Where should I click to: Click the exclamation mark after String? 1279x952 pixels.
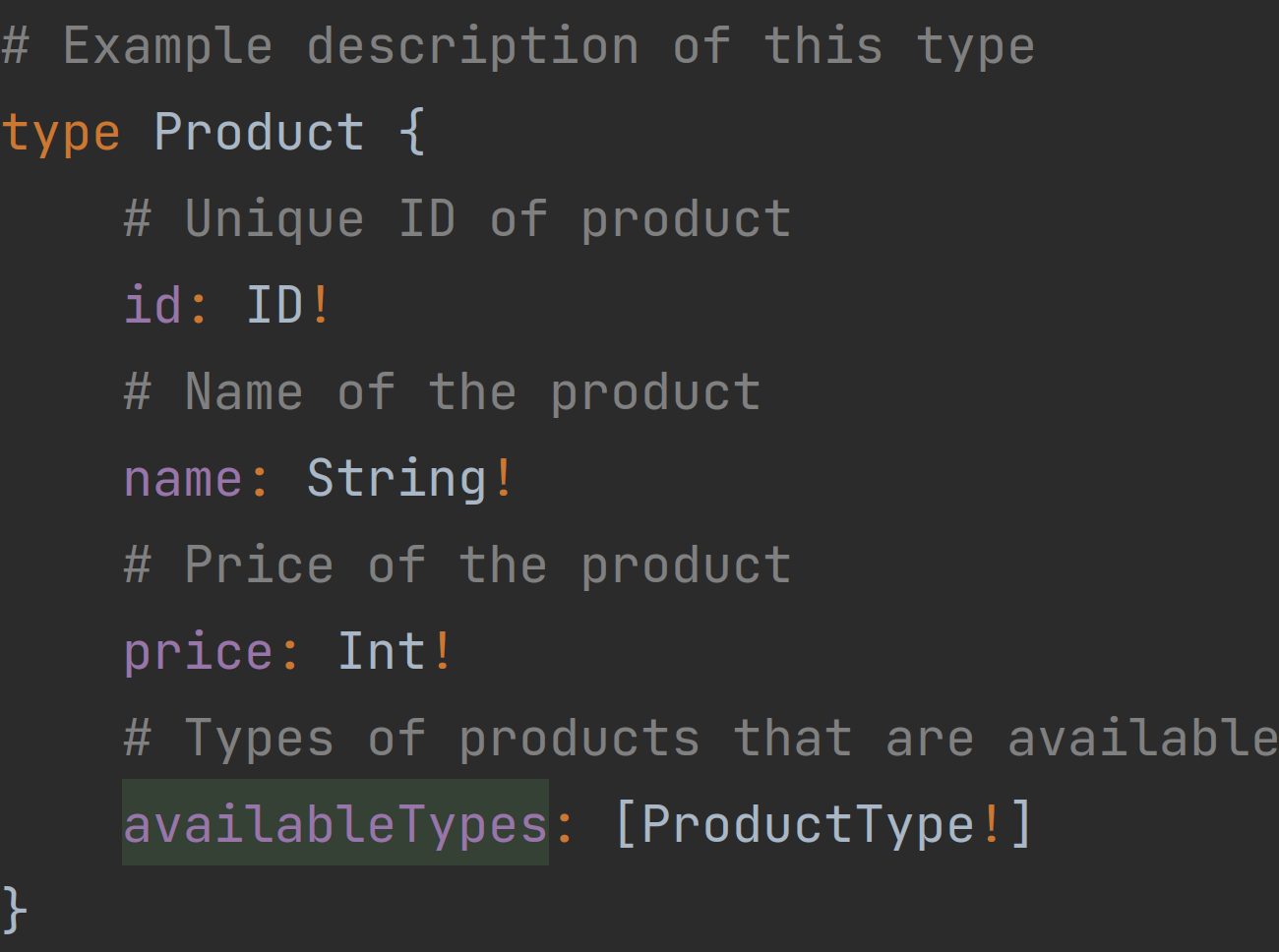[504, 479]
